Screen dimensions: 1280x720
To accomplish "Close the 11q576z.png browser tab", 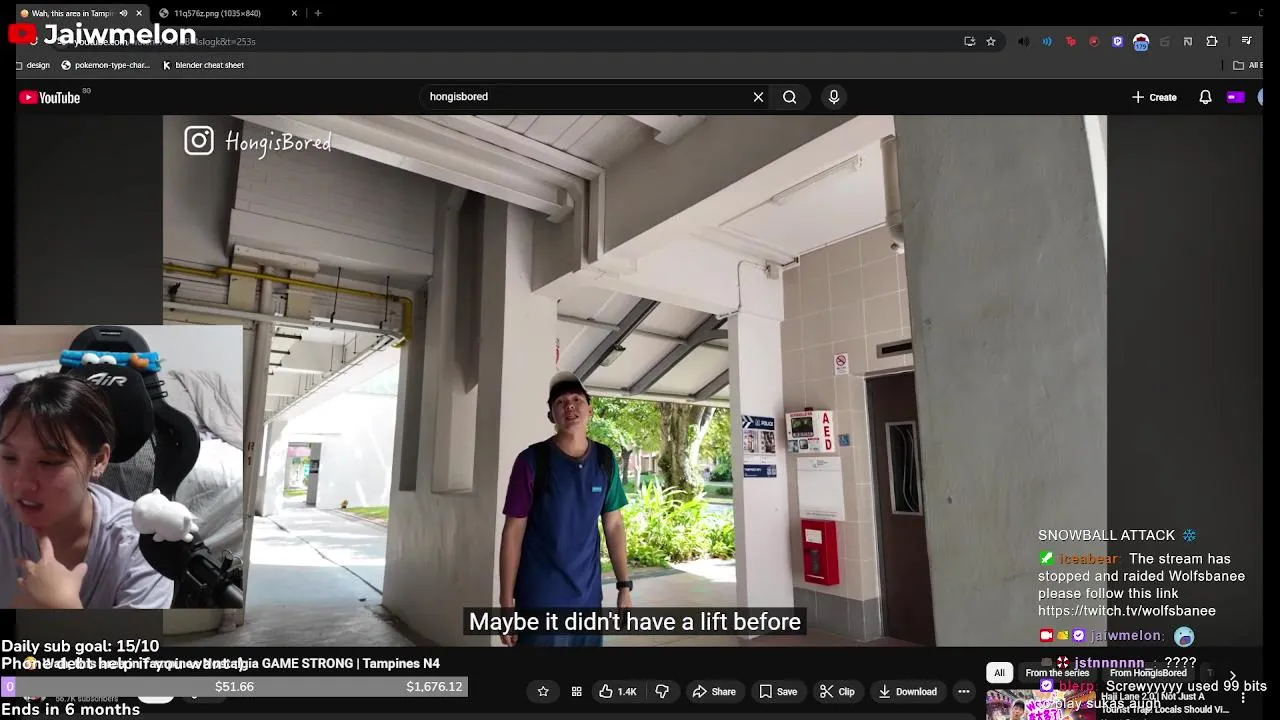I will [x=294, y=13].
